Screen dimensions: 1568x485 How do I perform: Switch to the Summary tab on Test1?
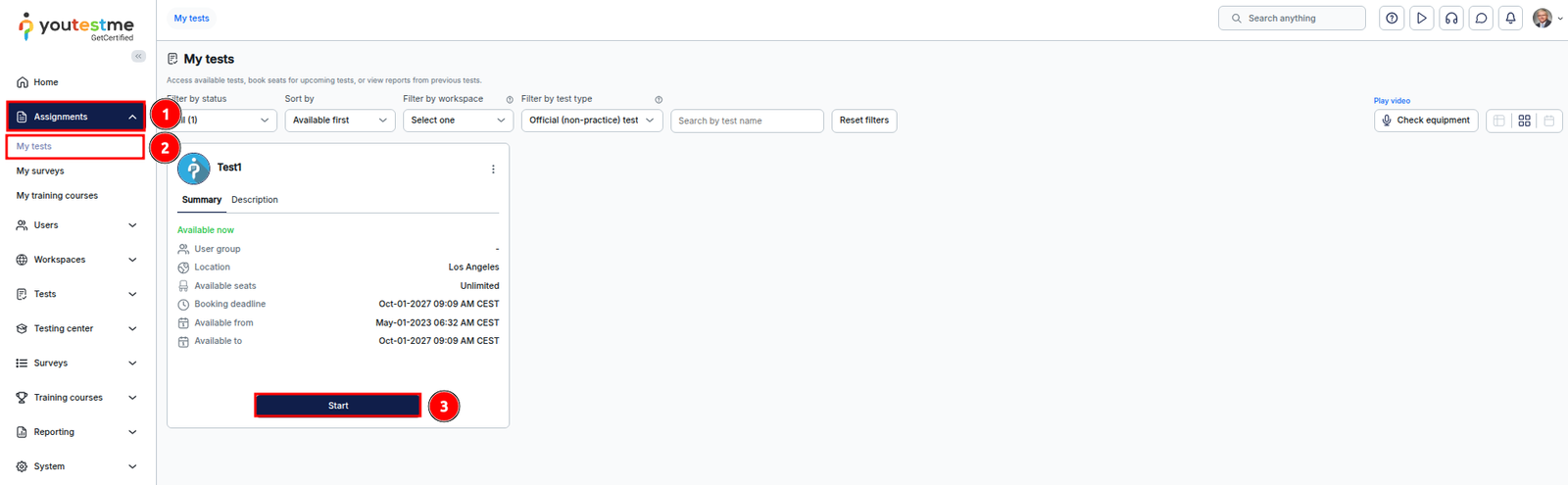(x=202, y=200)
